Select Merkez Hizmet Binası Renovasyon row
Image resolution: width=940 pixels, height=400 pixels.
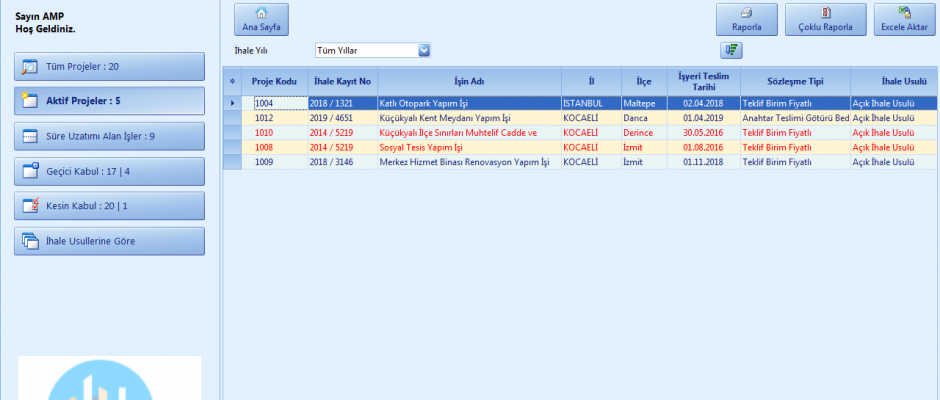464,162
